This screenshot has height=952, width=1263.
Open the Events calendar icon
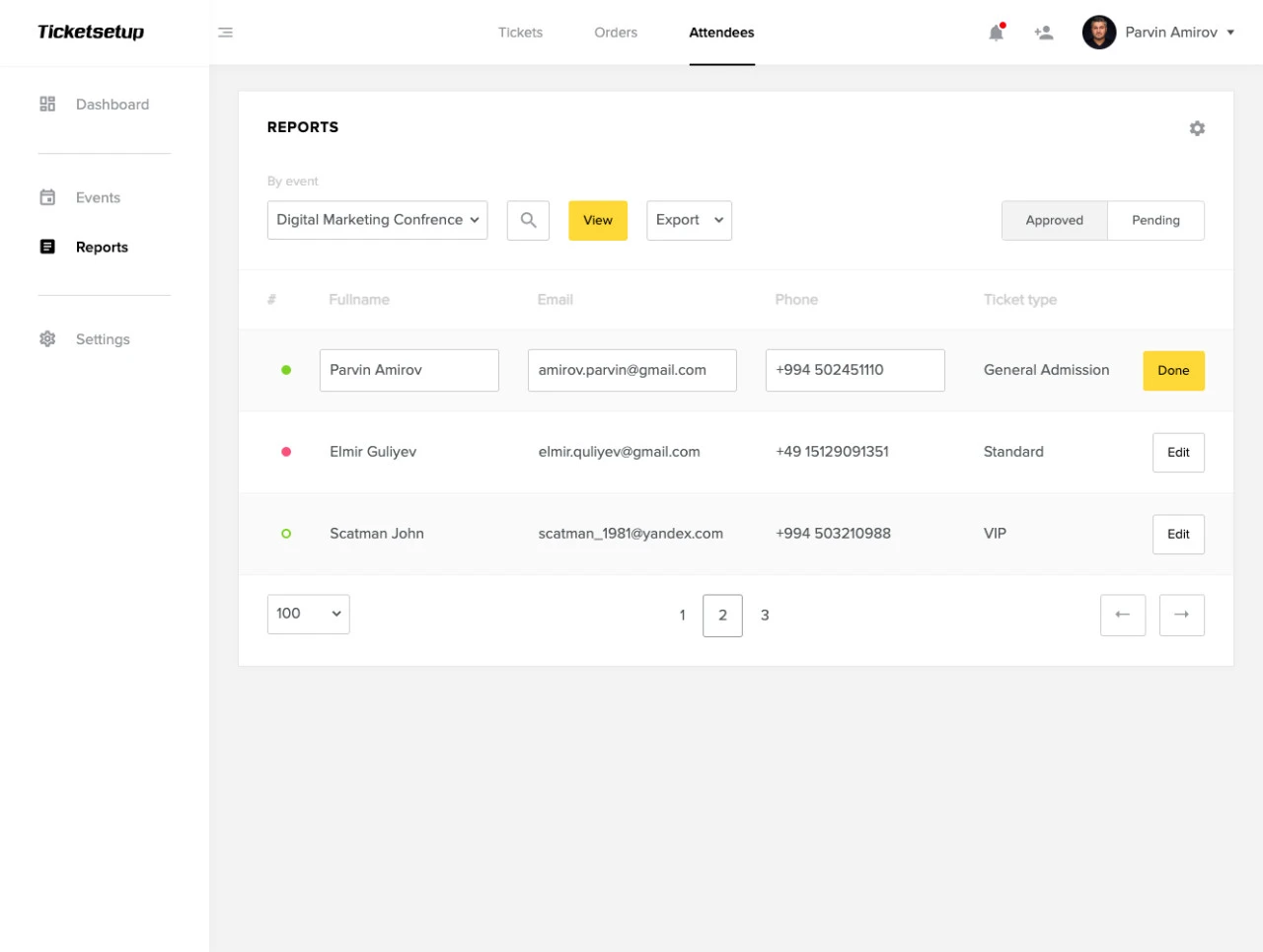[47, 197]
